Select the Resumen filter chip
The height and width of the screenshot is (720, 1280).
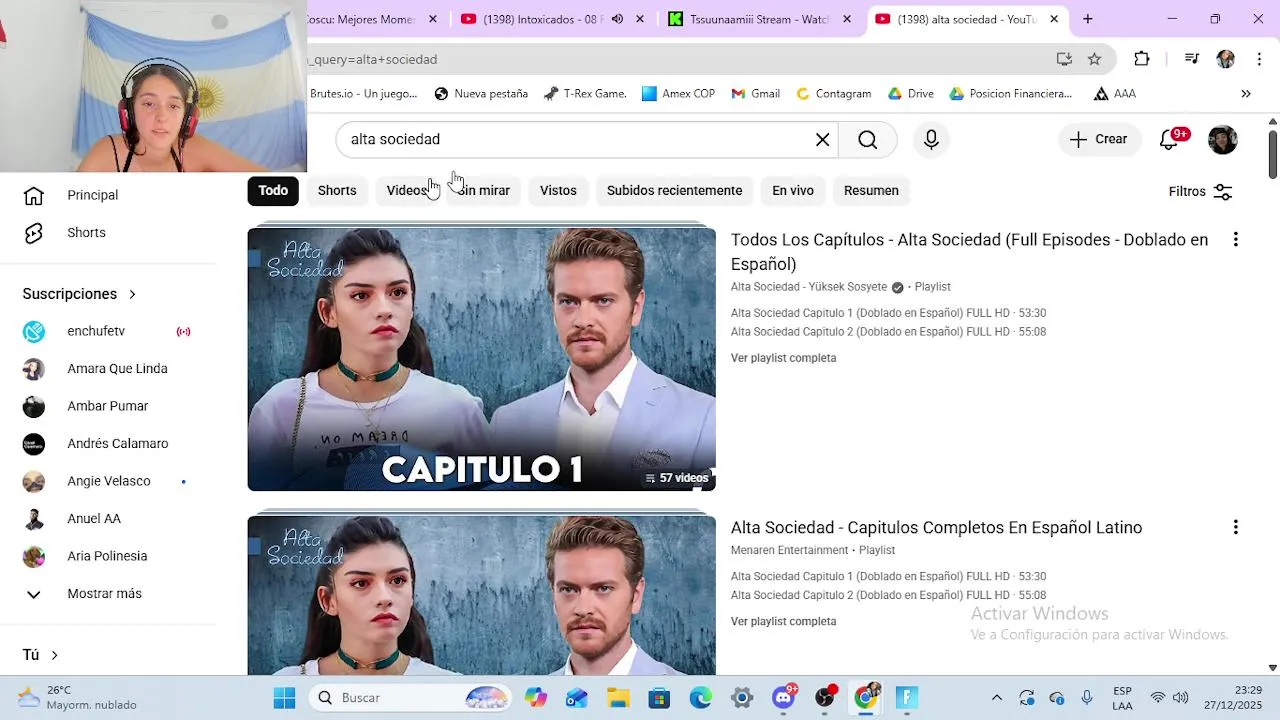coord(871,191)
